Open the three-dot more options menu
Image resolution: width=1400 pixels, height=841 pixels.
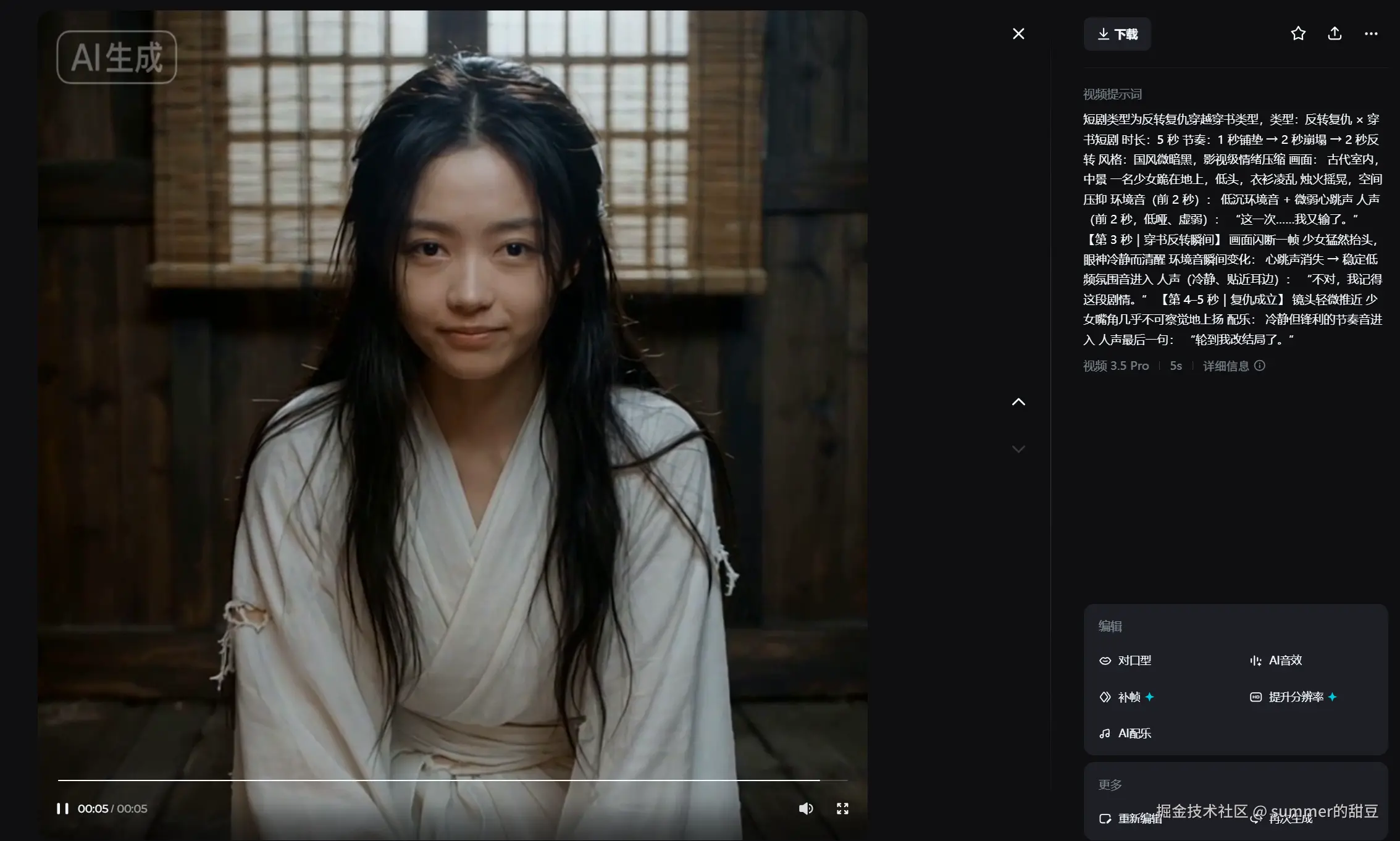1371,34
